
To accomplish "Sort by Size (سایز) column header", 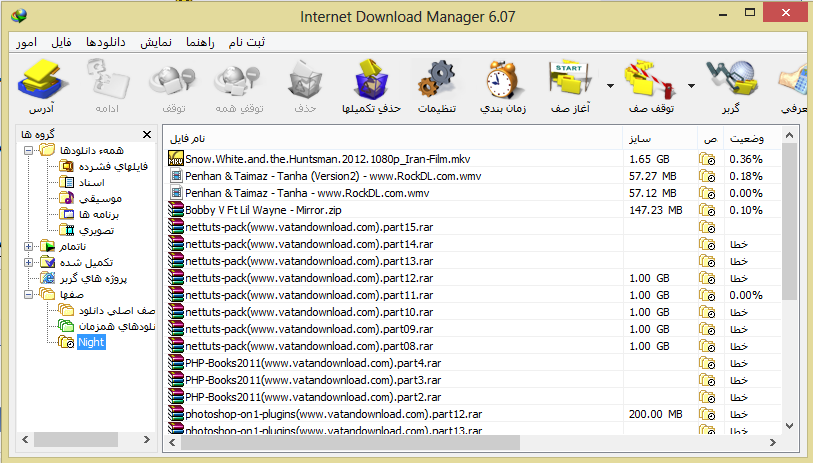I will 660,138.
